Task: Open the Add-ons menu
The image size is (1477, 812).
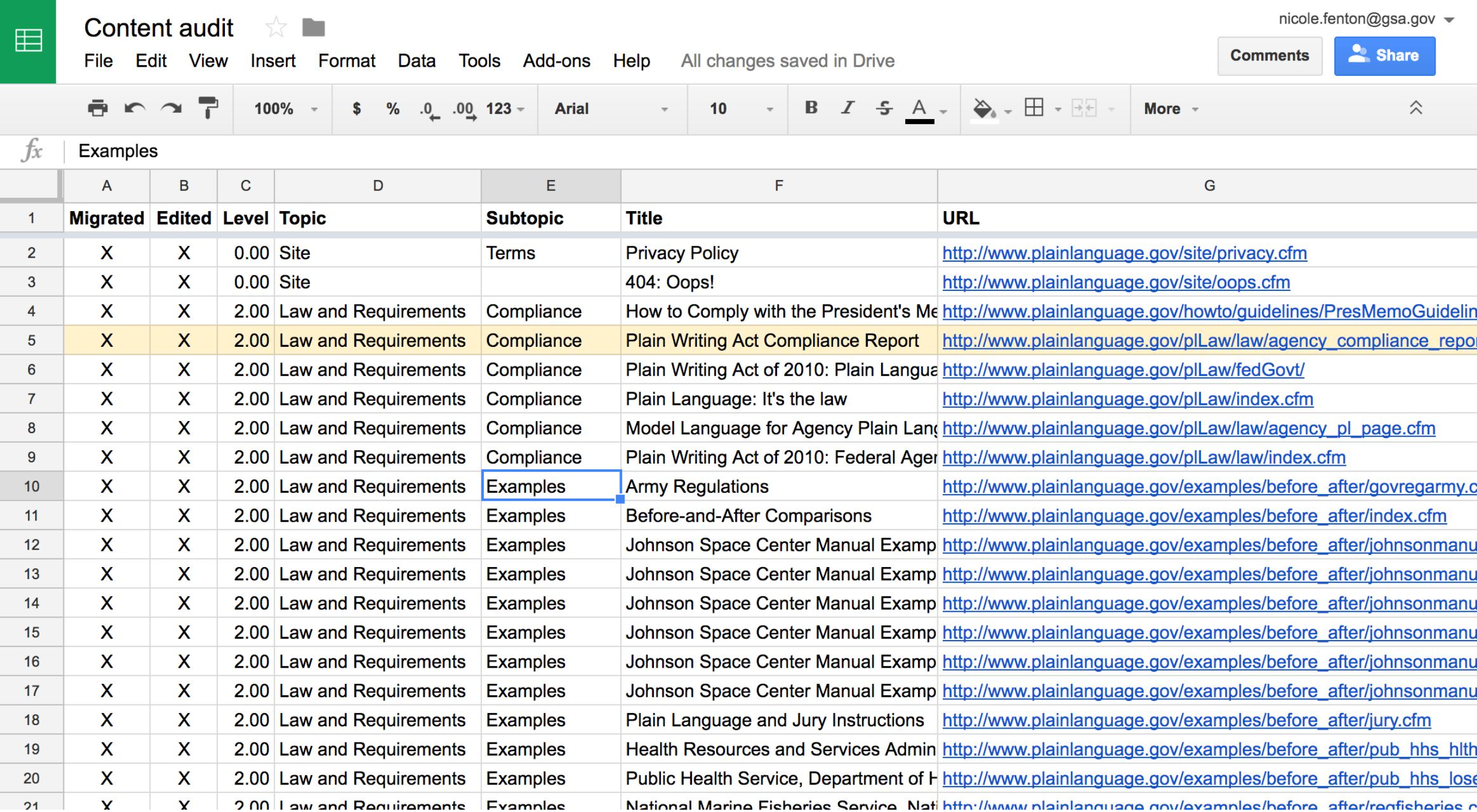Action: (x=556, y=61)
